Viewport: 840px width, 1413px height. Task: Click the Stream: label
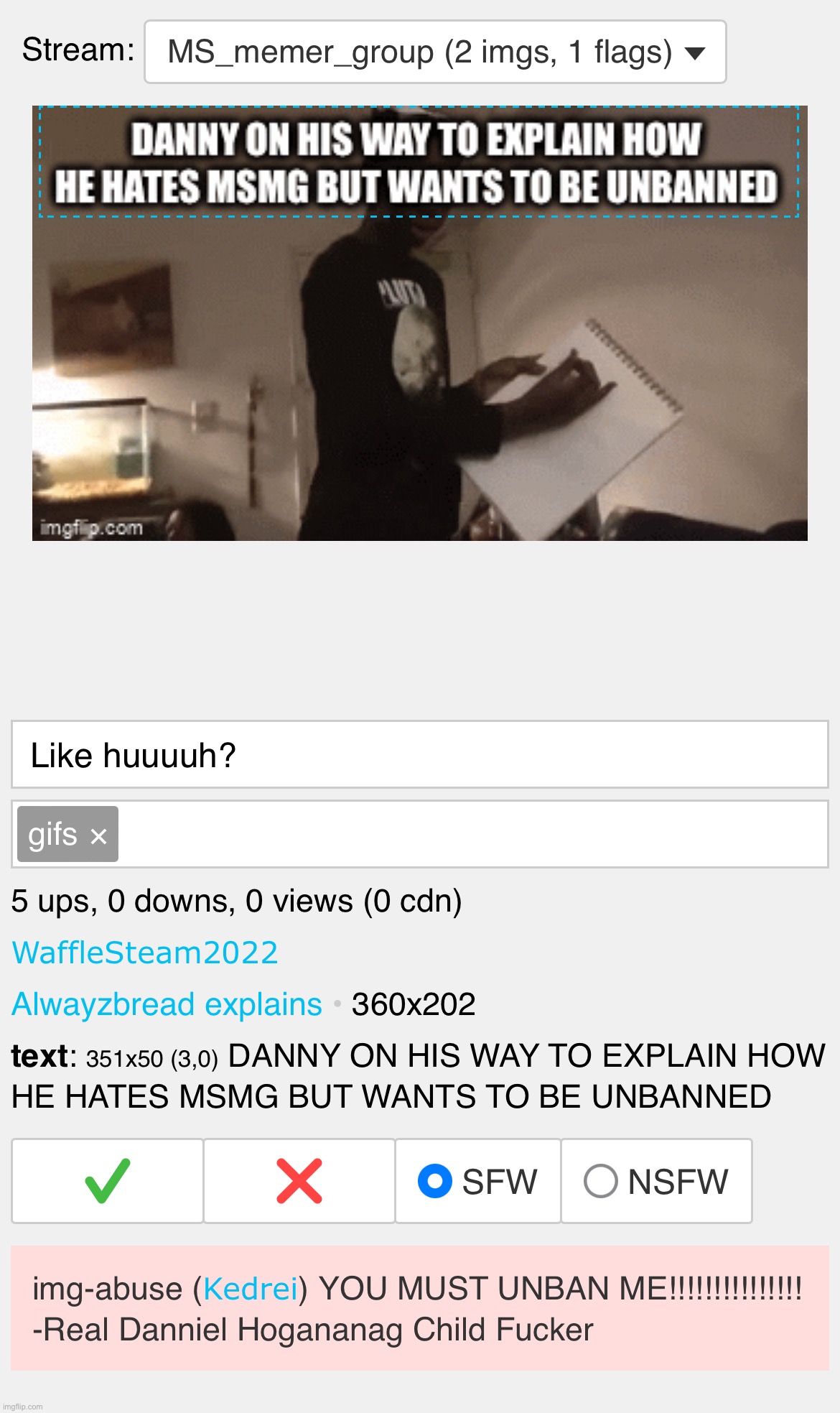pos(78,50)
